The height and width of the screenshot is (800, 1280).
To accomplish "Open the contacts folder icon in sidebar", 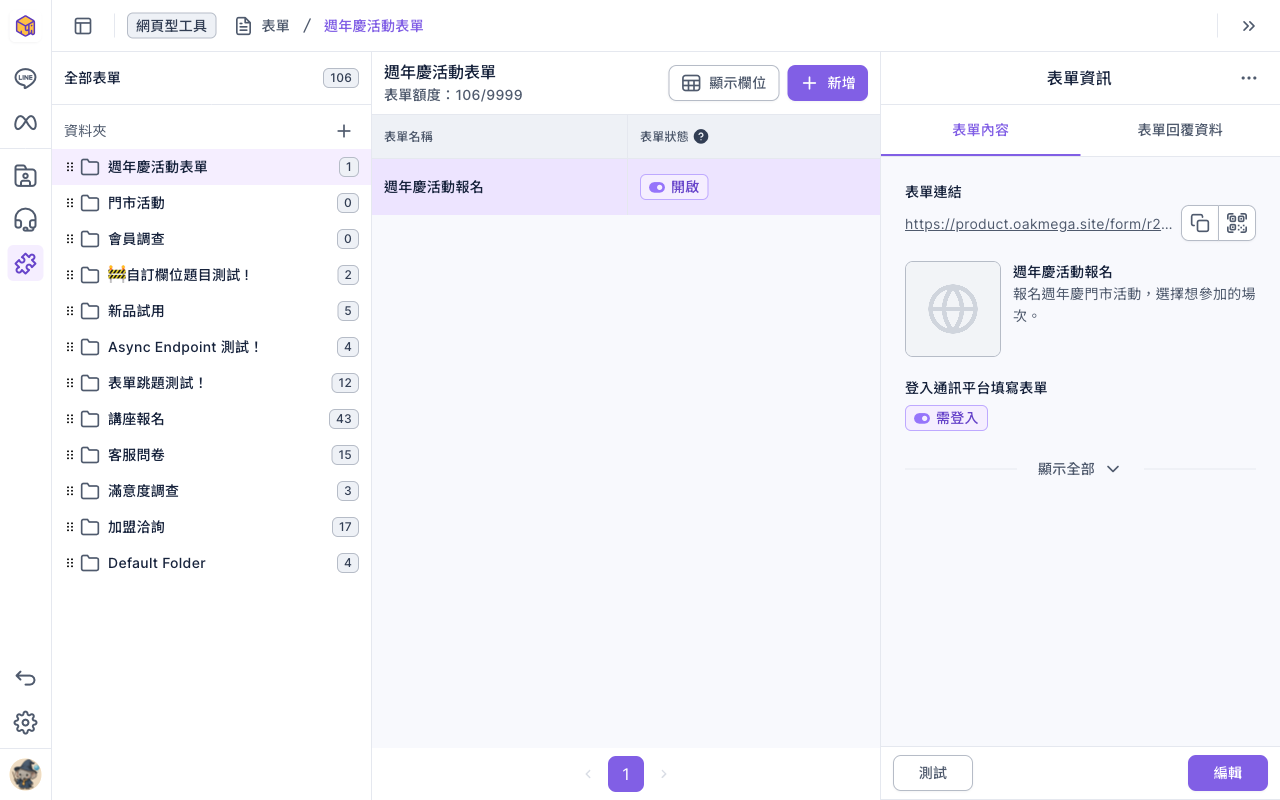I will [x=25, y=176].
